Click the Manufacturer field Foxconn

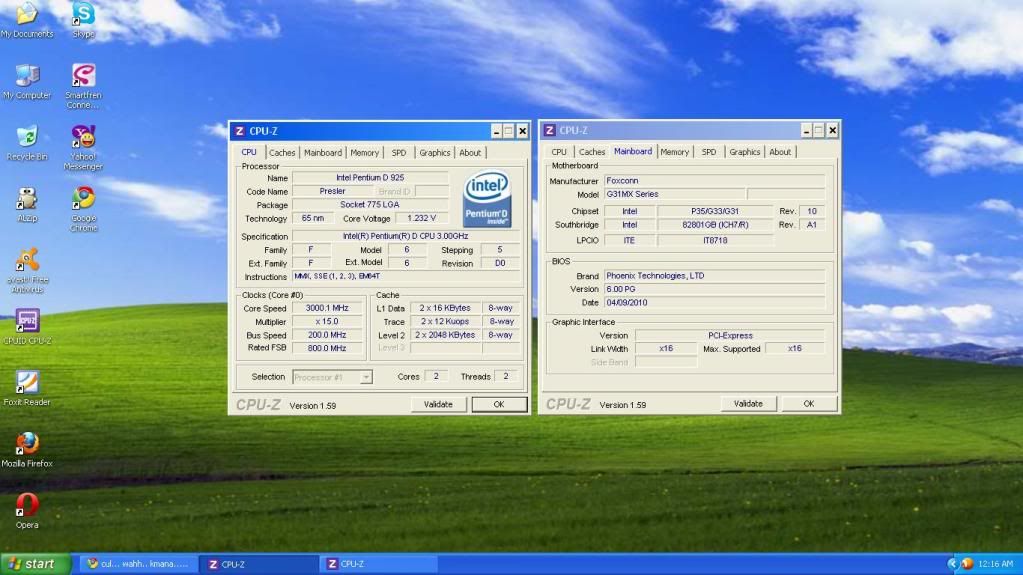tap(714, 181)
